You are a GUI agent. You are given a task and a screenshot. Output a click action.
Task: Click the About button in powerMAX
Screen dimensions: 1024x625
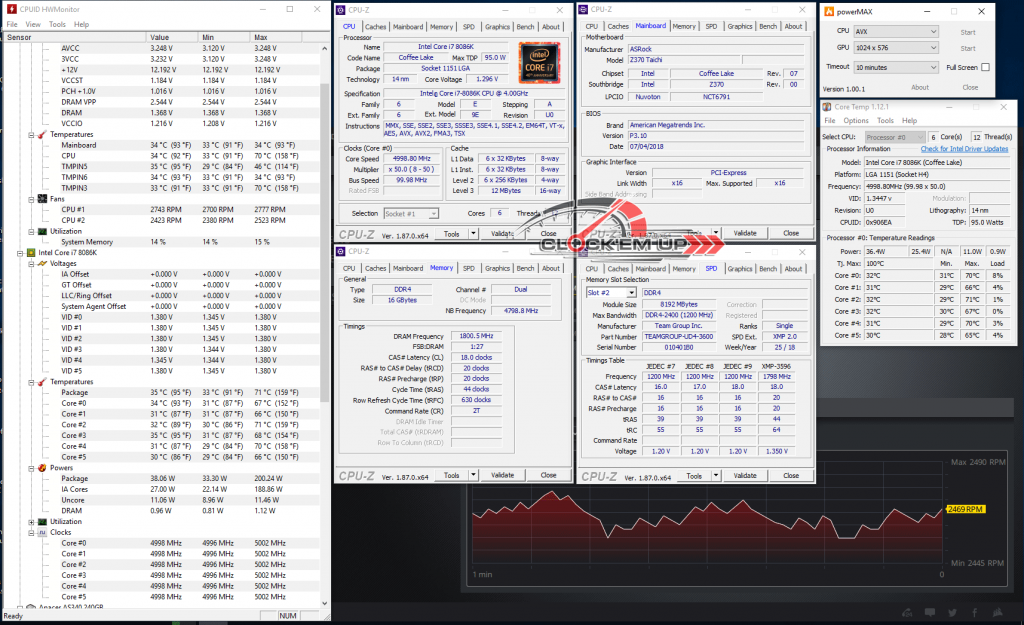[920, 88]
